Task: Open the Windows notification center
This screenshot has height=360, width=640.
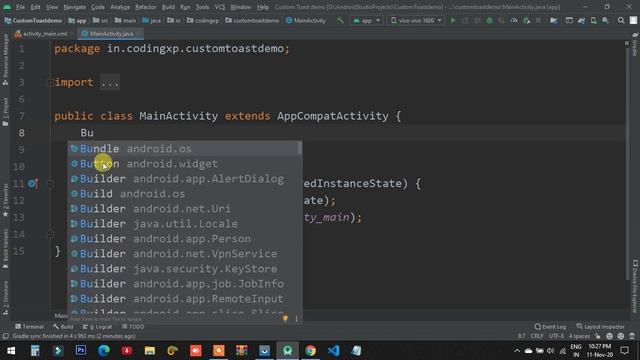Action: coord(624,350)
